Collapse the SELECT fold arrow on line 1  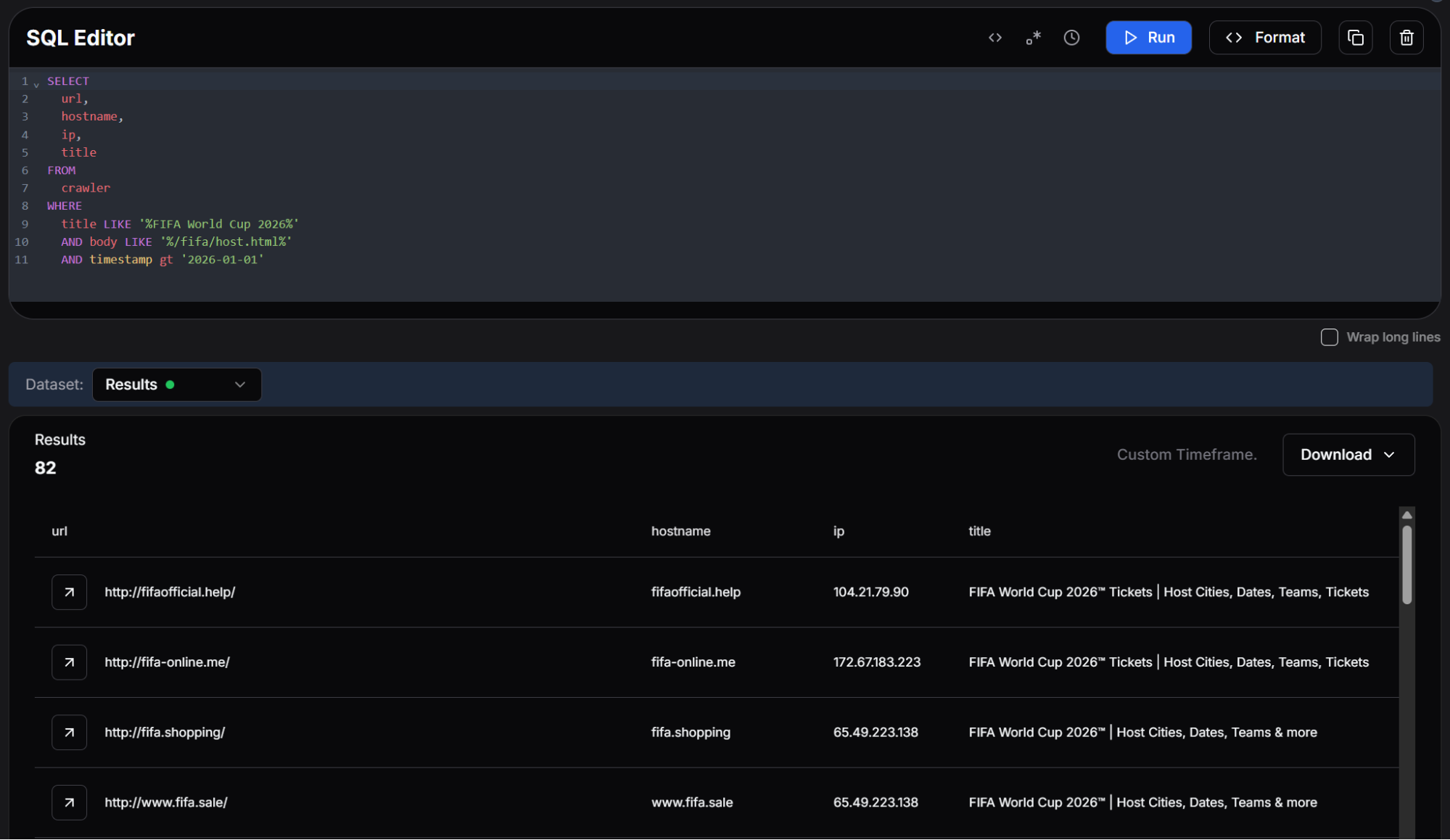tap(36, 85)
